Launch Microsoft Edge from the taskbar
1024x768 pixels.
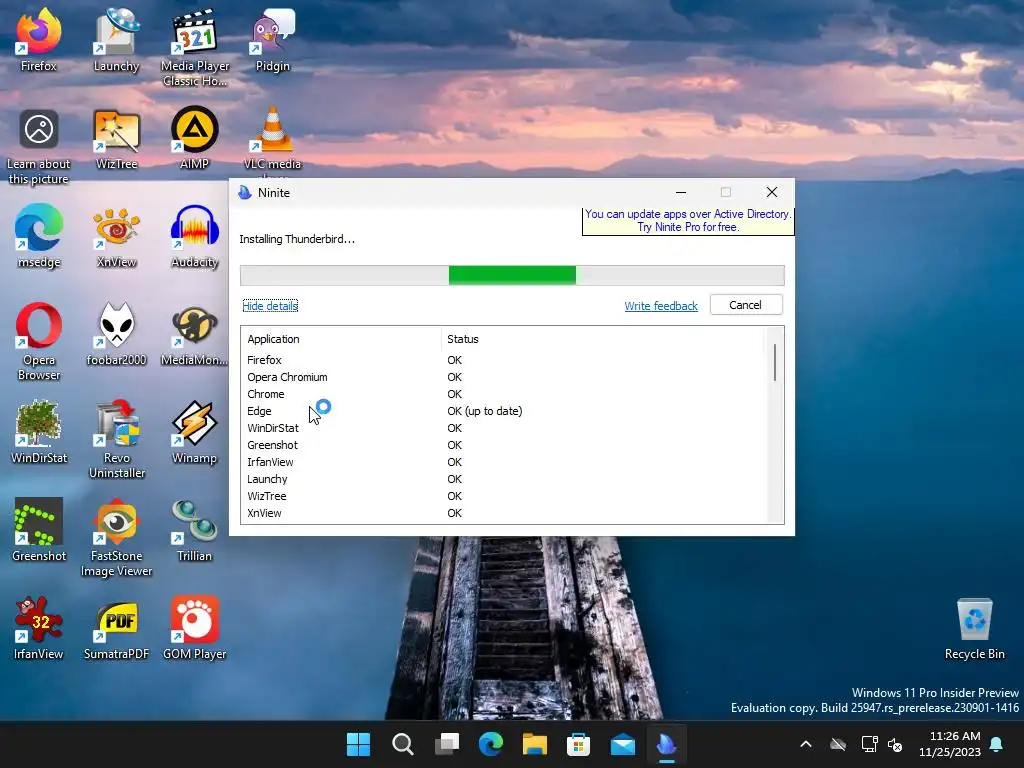(490, 744)
